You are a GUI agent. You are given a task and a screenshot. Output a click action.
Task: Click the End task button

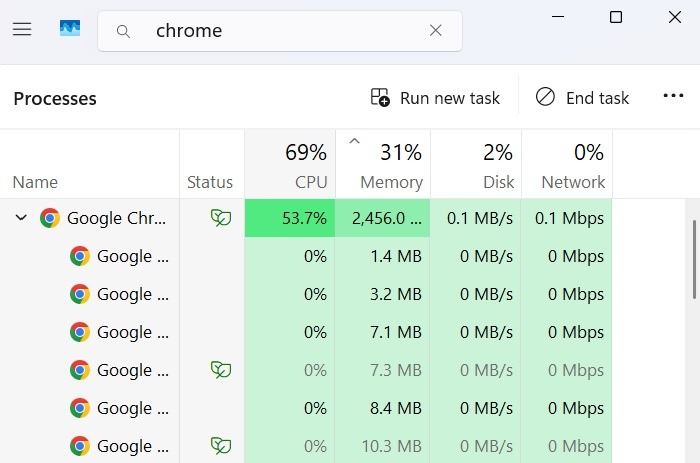582,98
